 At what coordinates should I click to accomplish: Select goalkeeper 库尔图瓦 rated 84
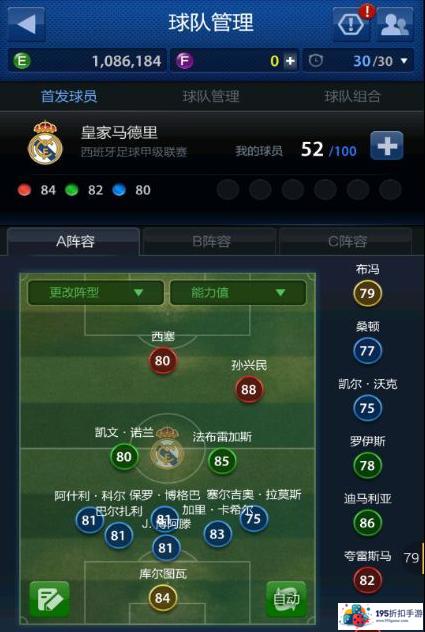tap(162, 598)
